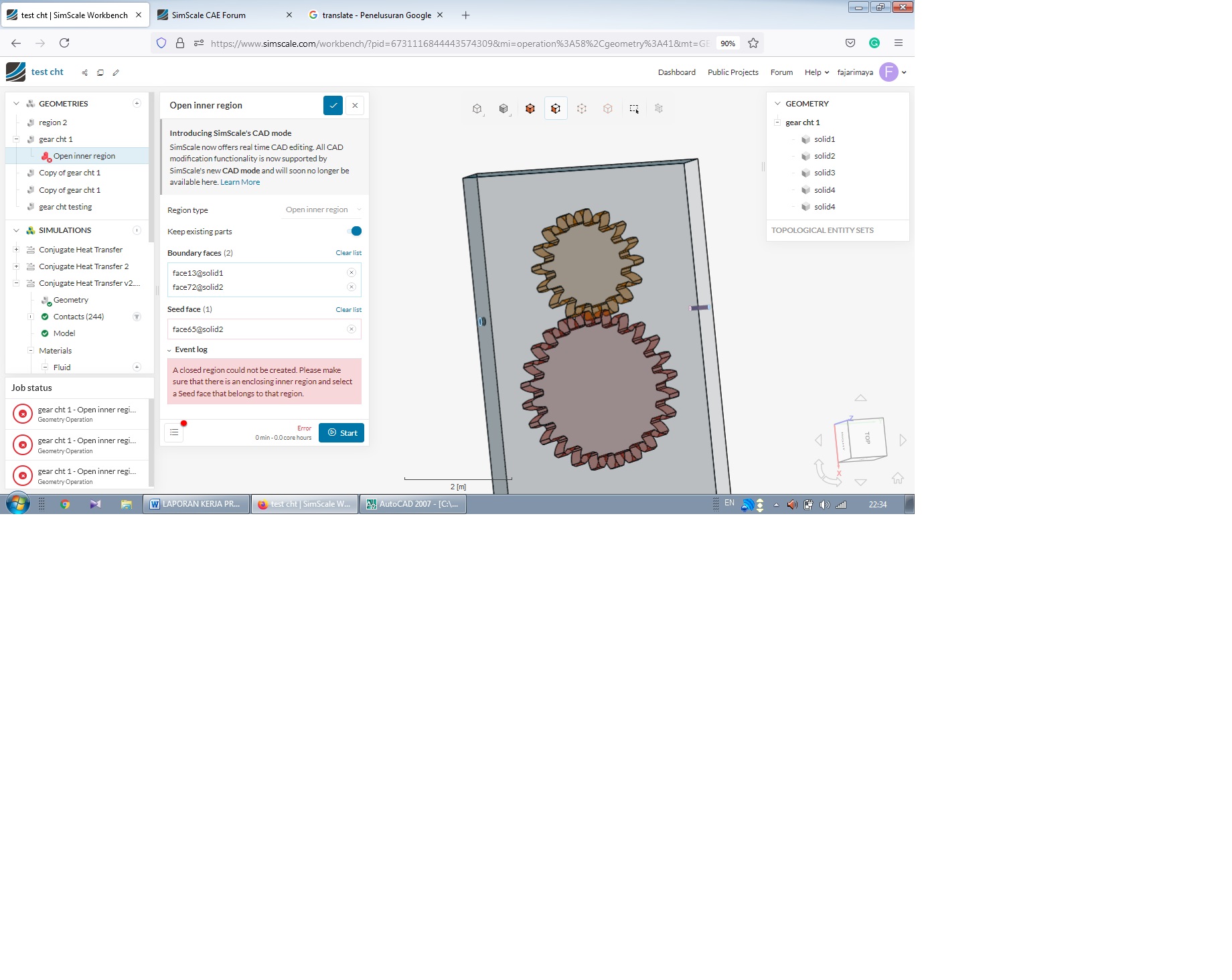Reload the page in Firefox
The height and width of the screenshot is (980, 1232).
[64, 43]
